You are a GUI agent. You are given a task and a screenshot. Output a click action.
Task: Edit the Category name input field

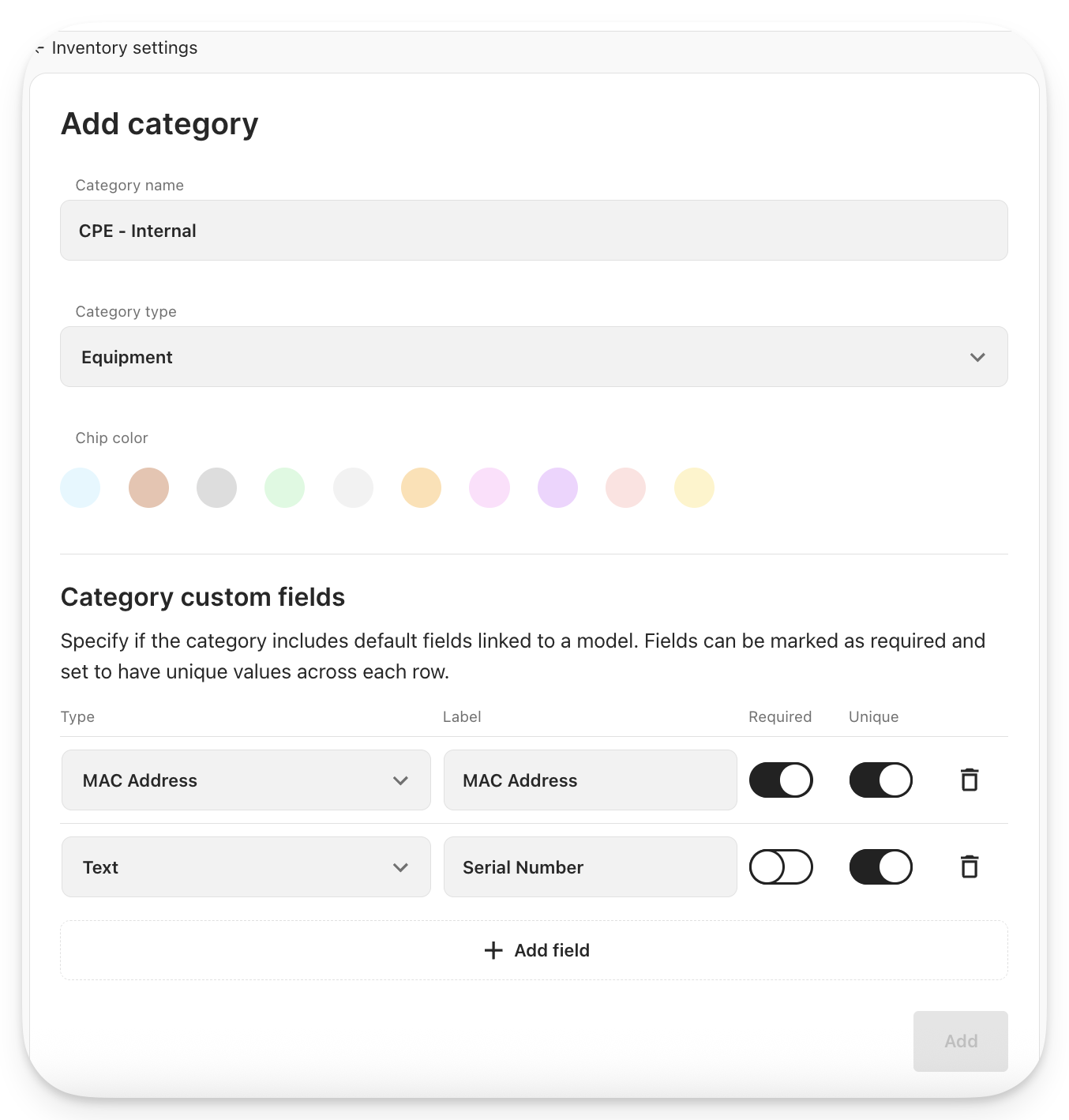(x=534, y=230)
